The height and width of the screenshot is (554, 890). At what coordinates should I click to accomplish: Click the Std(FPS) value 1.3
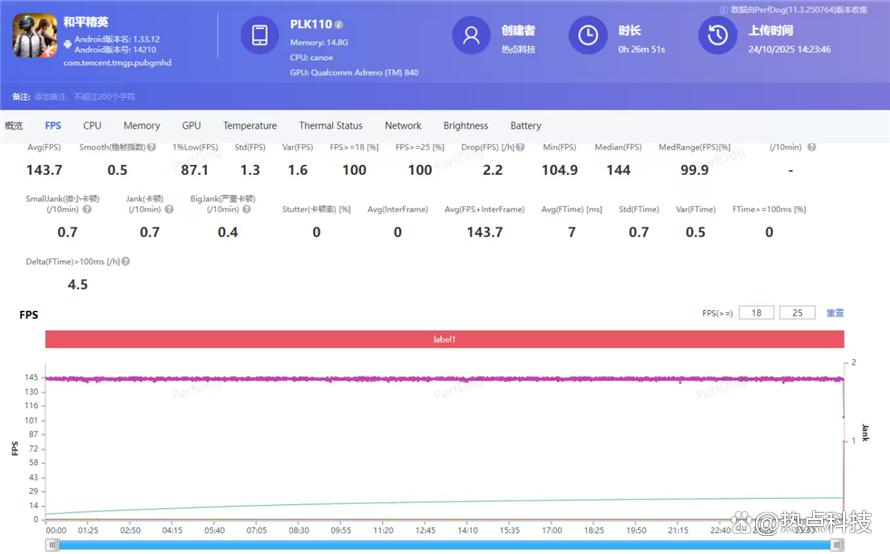click(250, 170)
